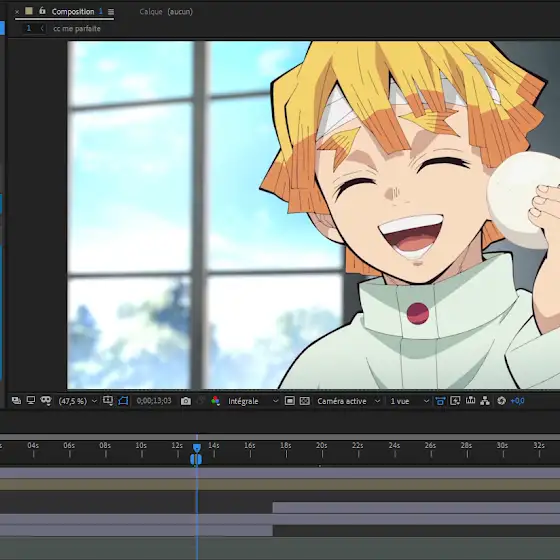This screenshot has height=560, width=560.
Task: Open the Intégrale resolution dropdown
Action: [x=253, y=401]
